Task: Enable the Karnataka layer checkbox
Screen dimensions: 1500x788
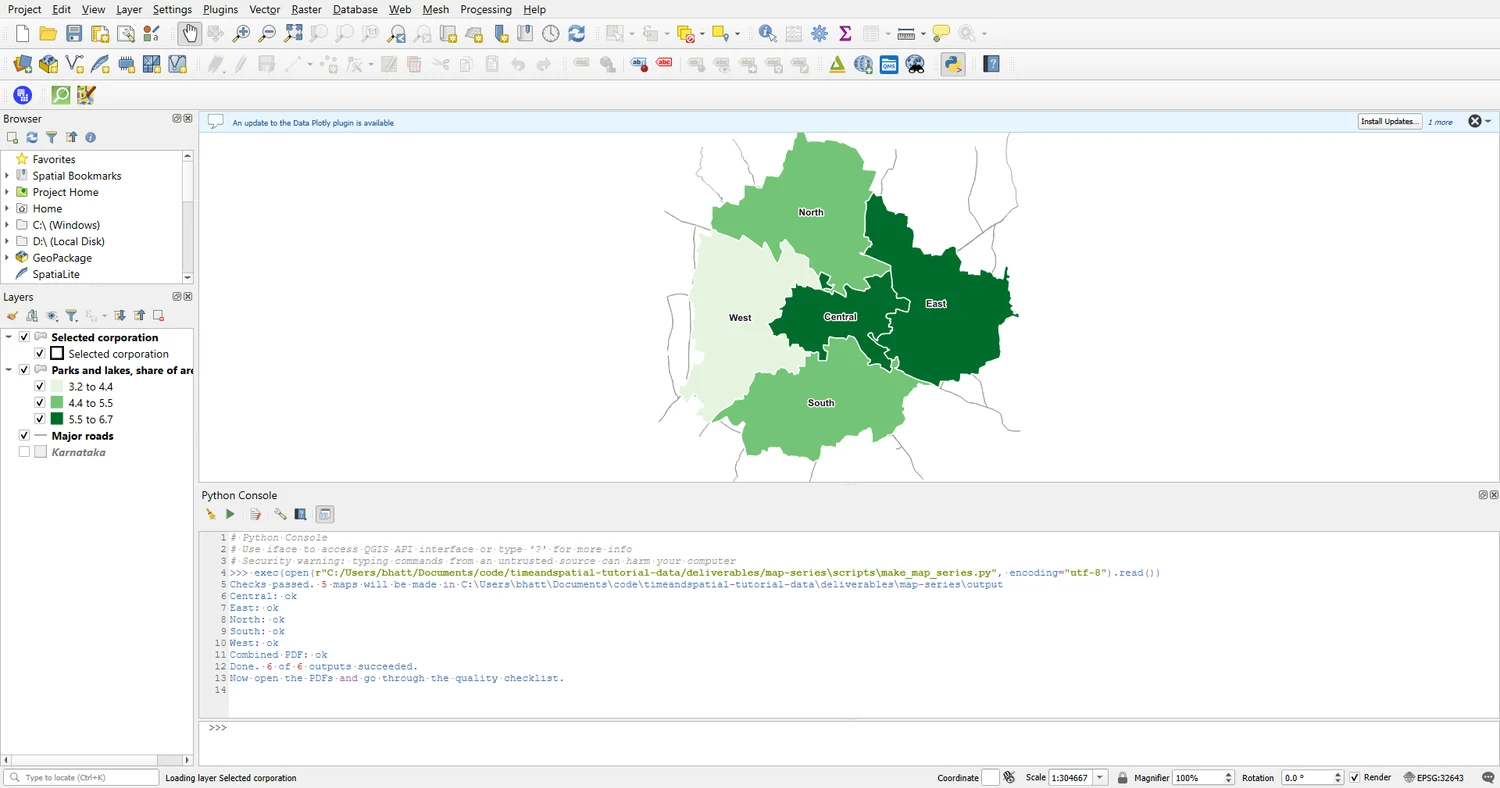Action: tap(25, 452)
